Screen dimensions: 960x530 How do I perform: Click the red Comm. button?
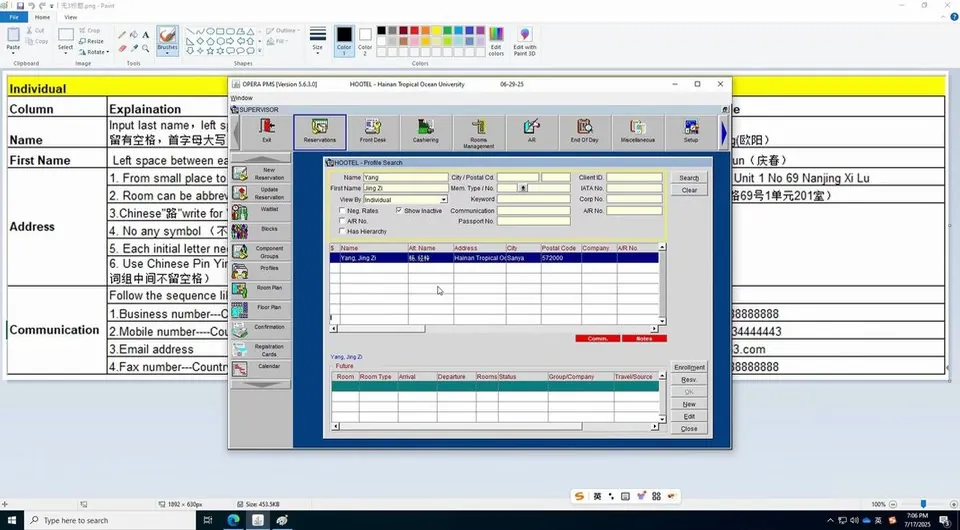(598, 338)
